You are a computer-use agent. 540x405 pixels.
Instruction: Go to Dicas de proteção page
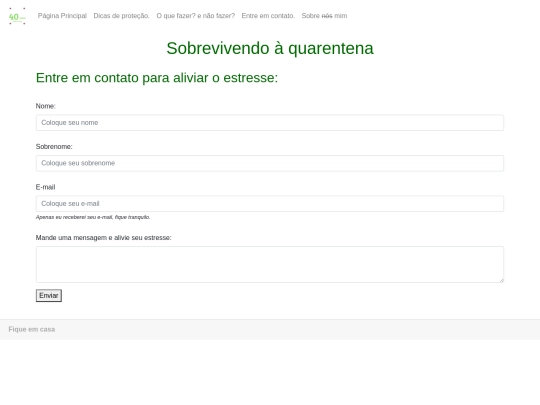pyautogui.click(x=122, y=16)
